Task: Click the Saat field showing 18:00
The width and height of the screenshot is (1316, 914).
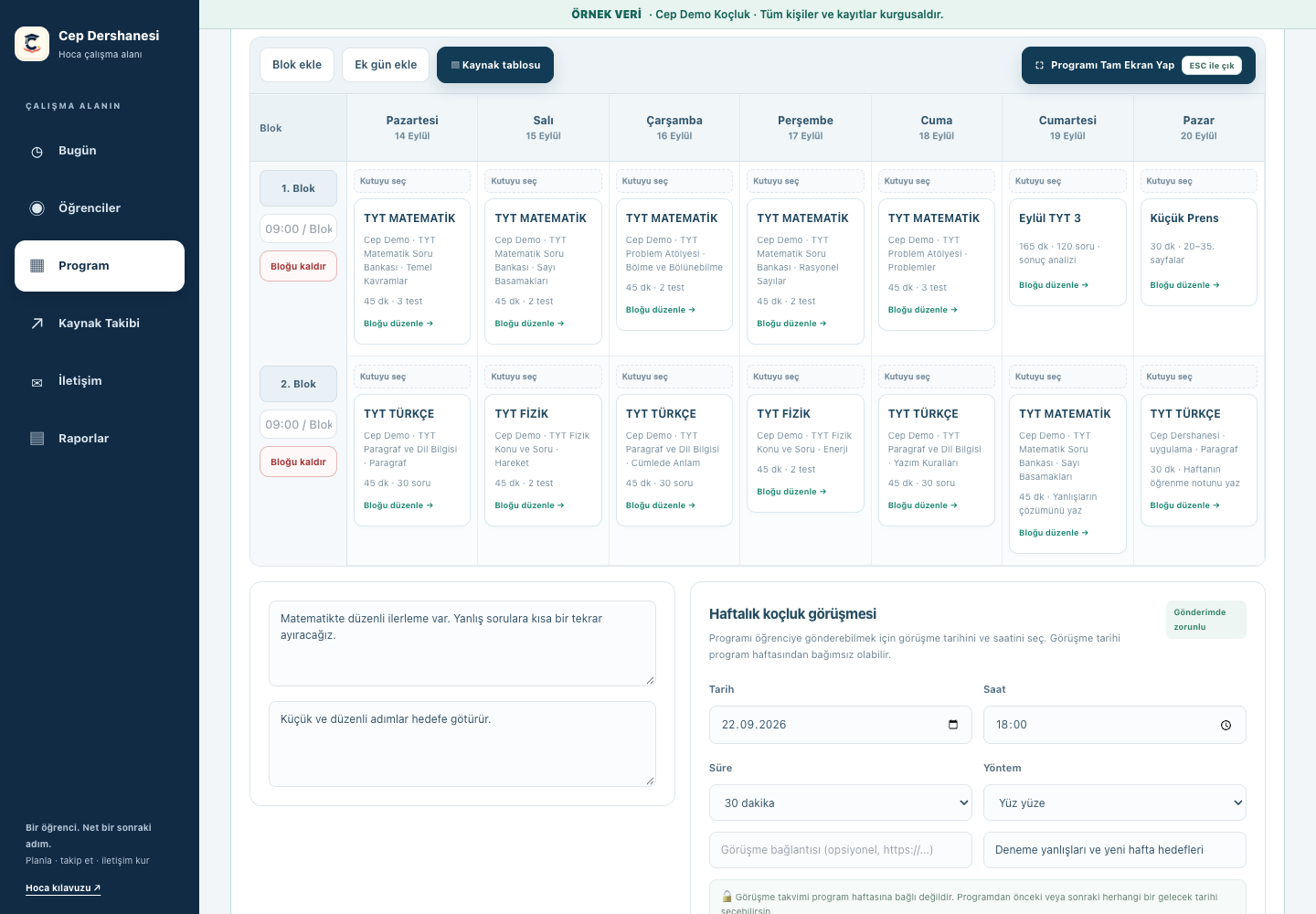Action: tap(1115, 725)
